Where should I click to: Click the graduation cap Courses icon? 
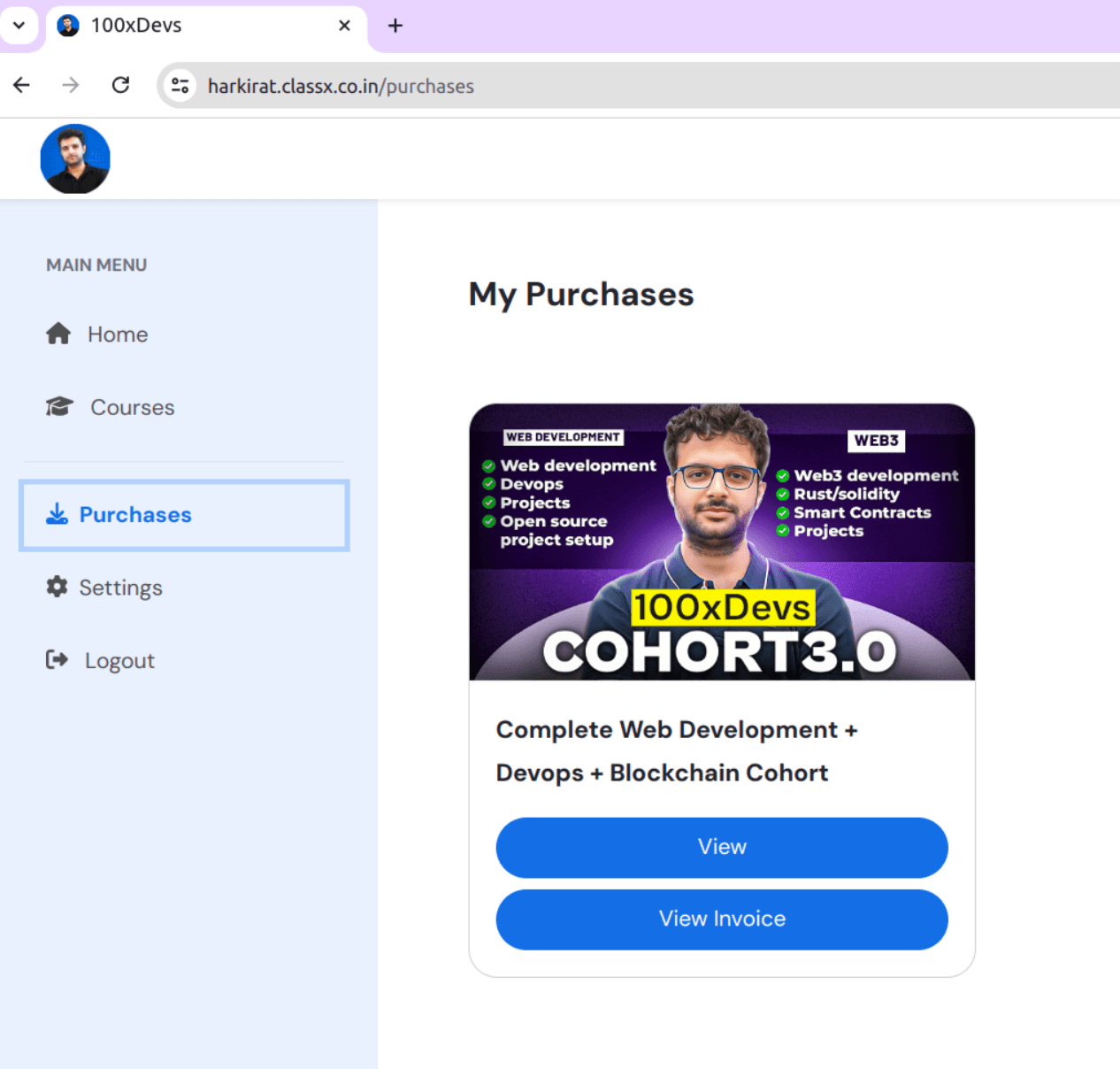[58, 406]
